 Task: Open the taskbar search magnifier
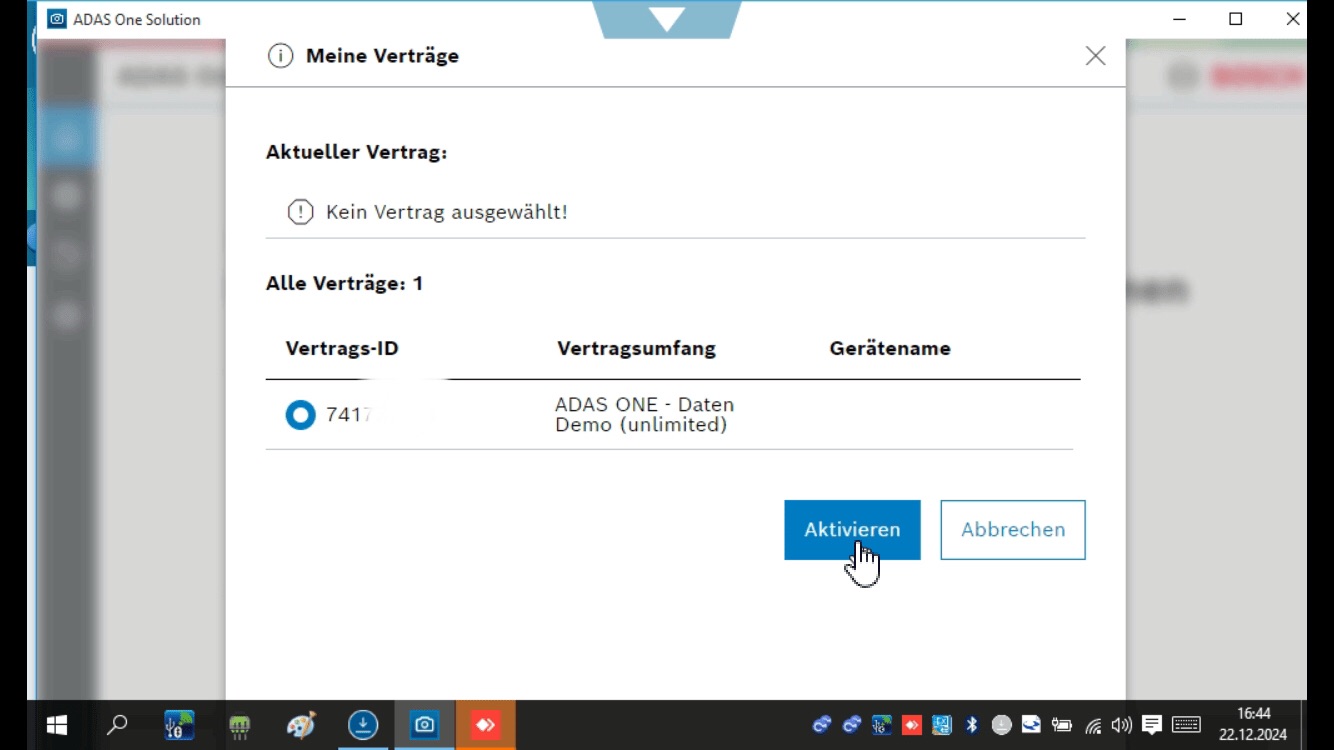point(117,725)
